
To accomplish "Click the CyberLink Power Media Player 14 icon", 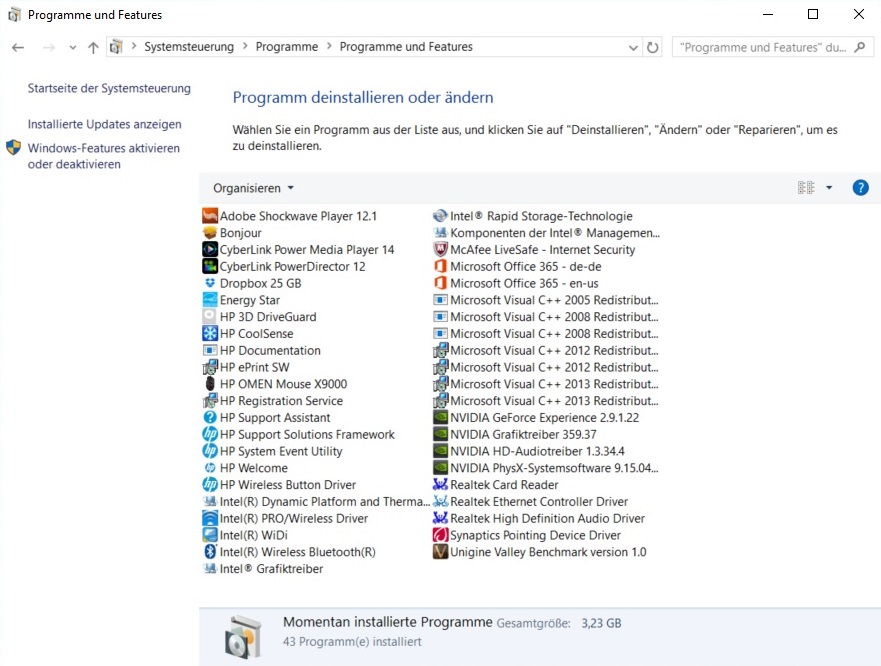I will [x=210, y=250].
